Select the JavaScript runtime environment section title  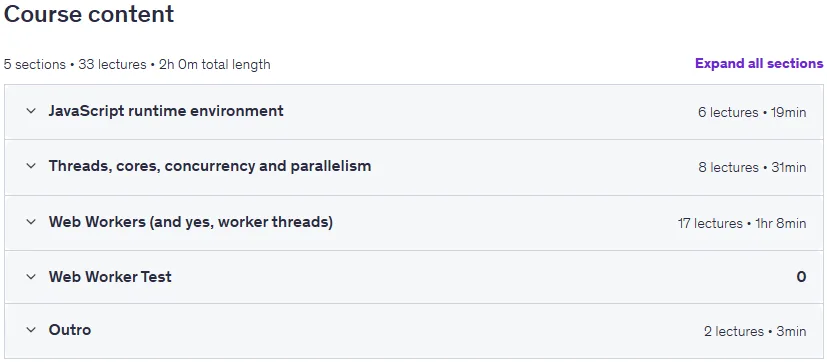[166, 111]
